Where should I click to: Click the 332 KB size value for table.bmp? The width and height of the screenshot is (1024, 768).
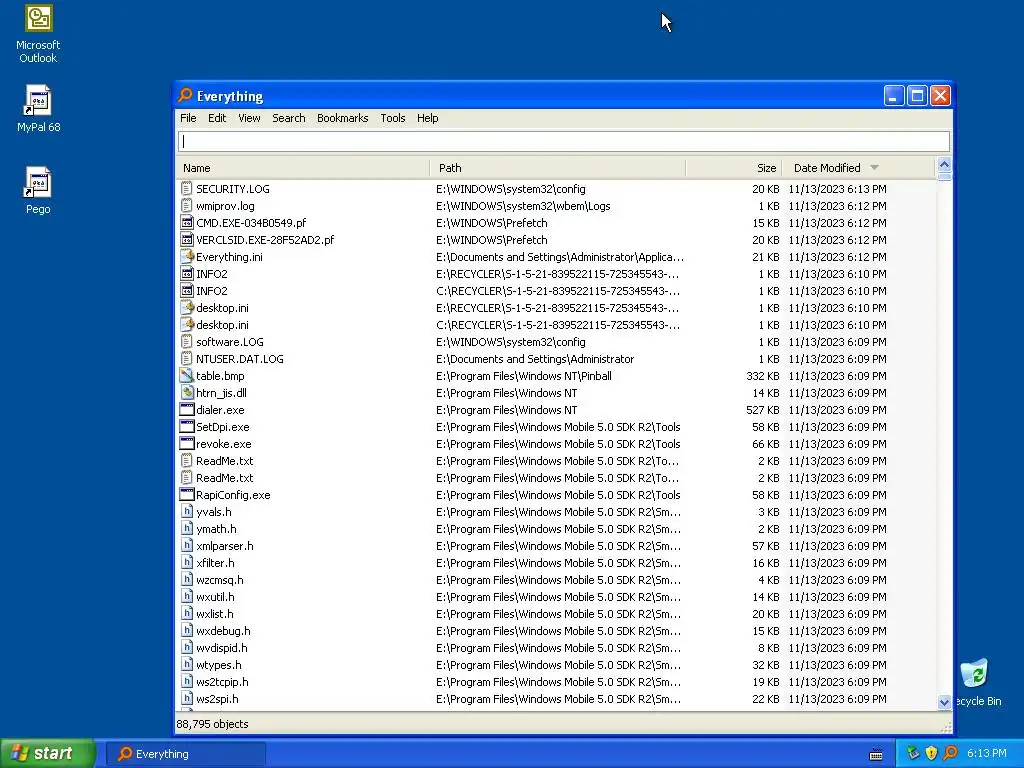[x=762, y=376]
